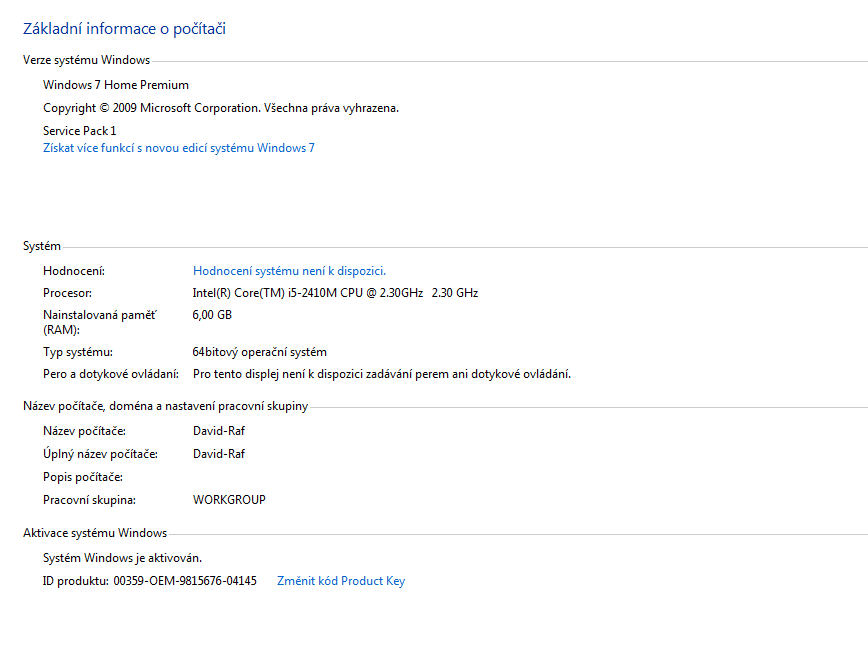Click the '64bitový operační systém' value
This screenshot has height=663, width=868.
259,352
